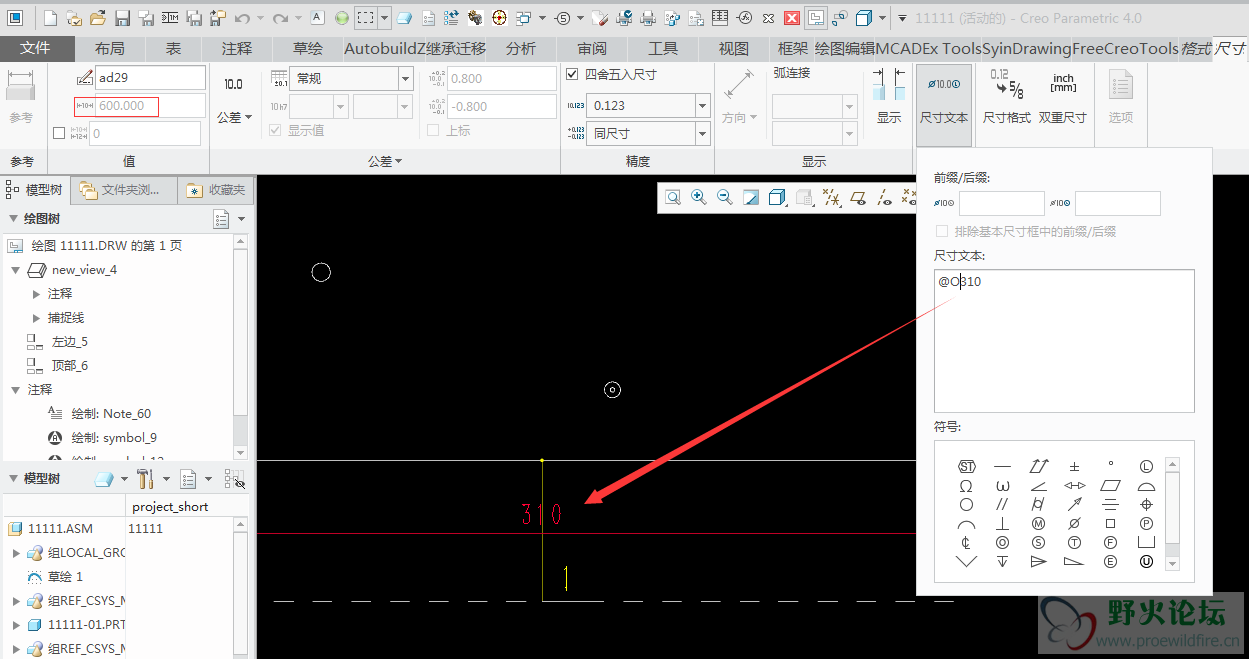This screenshot has height=659, width=1249.
Task: Insert the circled E symbol
Action: click(x=1110, y=562)
